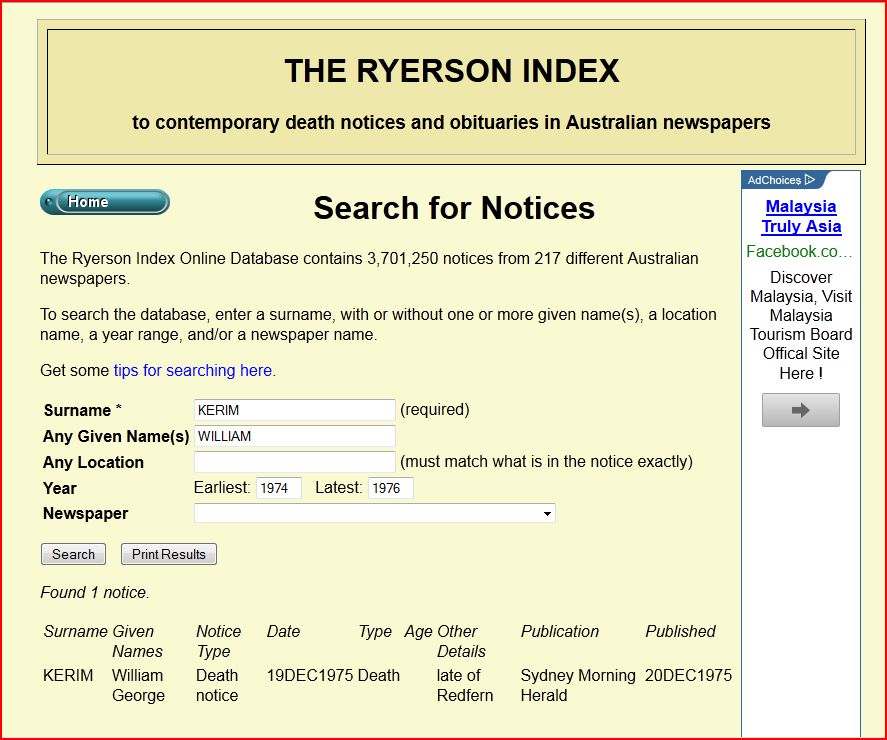Select the Latest year field
The width and height of the screenshot is (887, 740).
point(390,488)
